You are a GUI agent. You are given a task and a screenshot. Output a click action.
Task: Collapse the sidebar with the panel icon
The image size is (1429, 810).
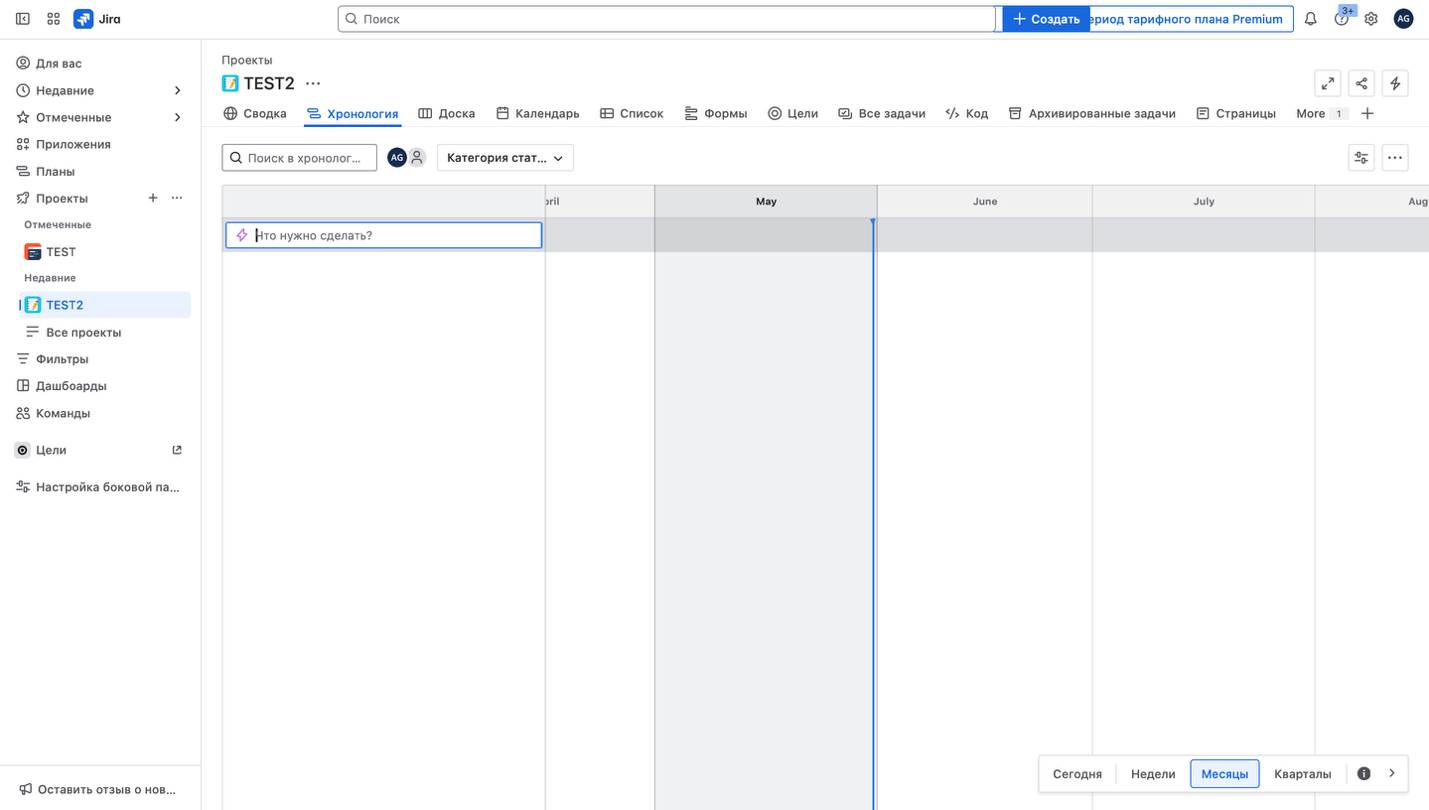tap(22, 19)
